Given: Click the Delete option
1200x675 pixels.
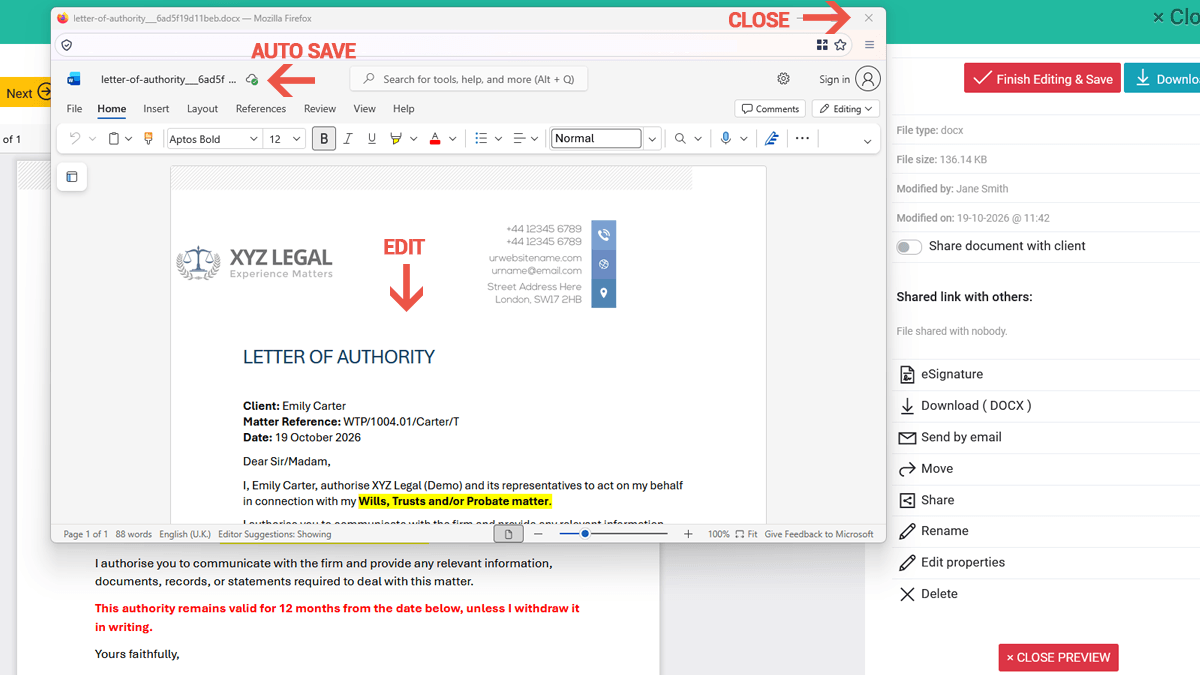Looking at the screenshot, I should pyautogui.click(x=928, y=594).
